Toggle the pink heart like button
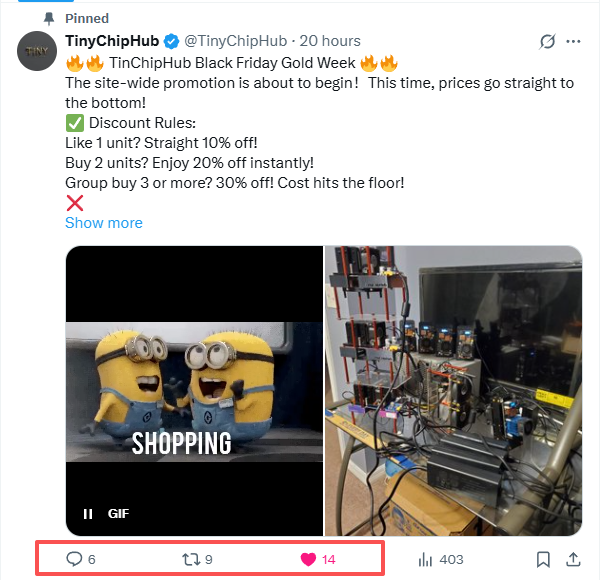Screen dimensions: 605x580 click(x=308, y=559)
